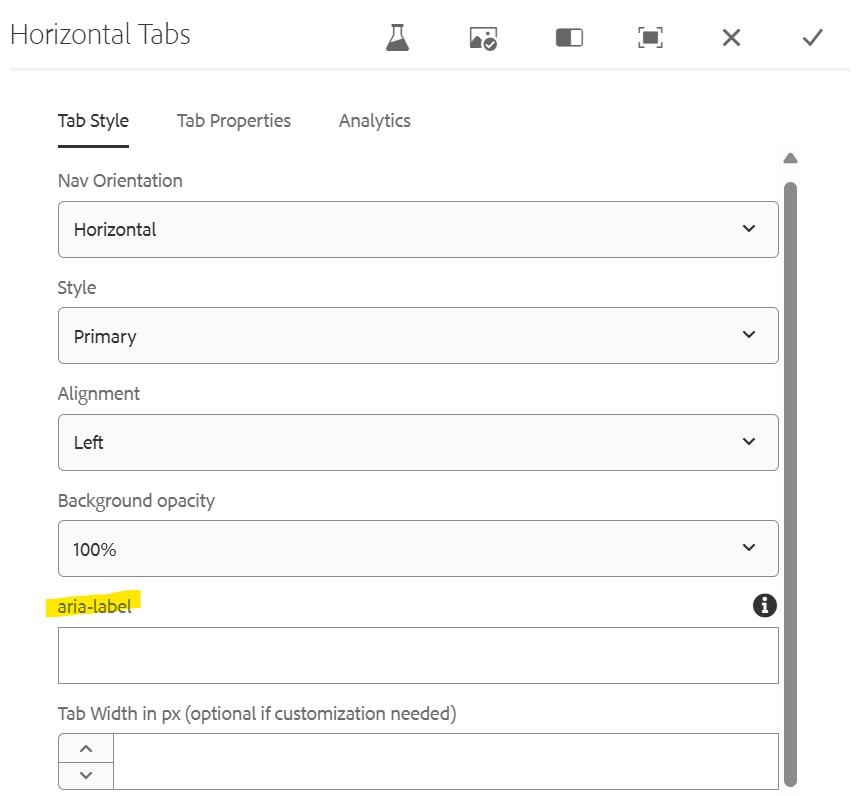Image resolution: width=858 pixels, height=796 pixels.
Task: Click the scrollbar up arrow
Action: (x=790, y=158)
